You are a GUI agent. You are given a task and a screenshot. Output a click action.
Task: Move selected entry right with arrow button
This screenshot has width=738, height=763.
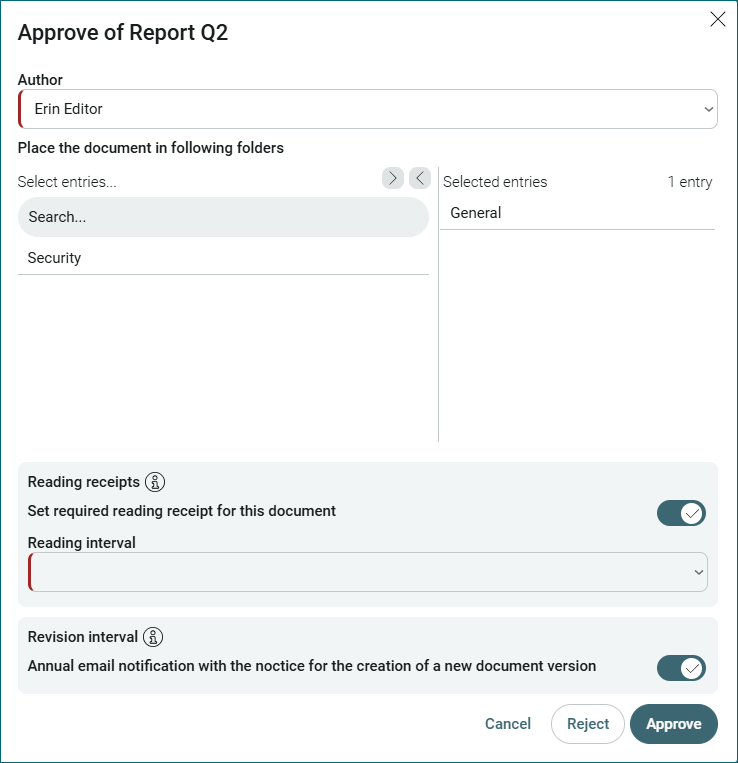coord(393,178)
